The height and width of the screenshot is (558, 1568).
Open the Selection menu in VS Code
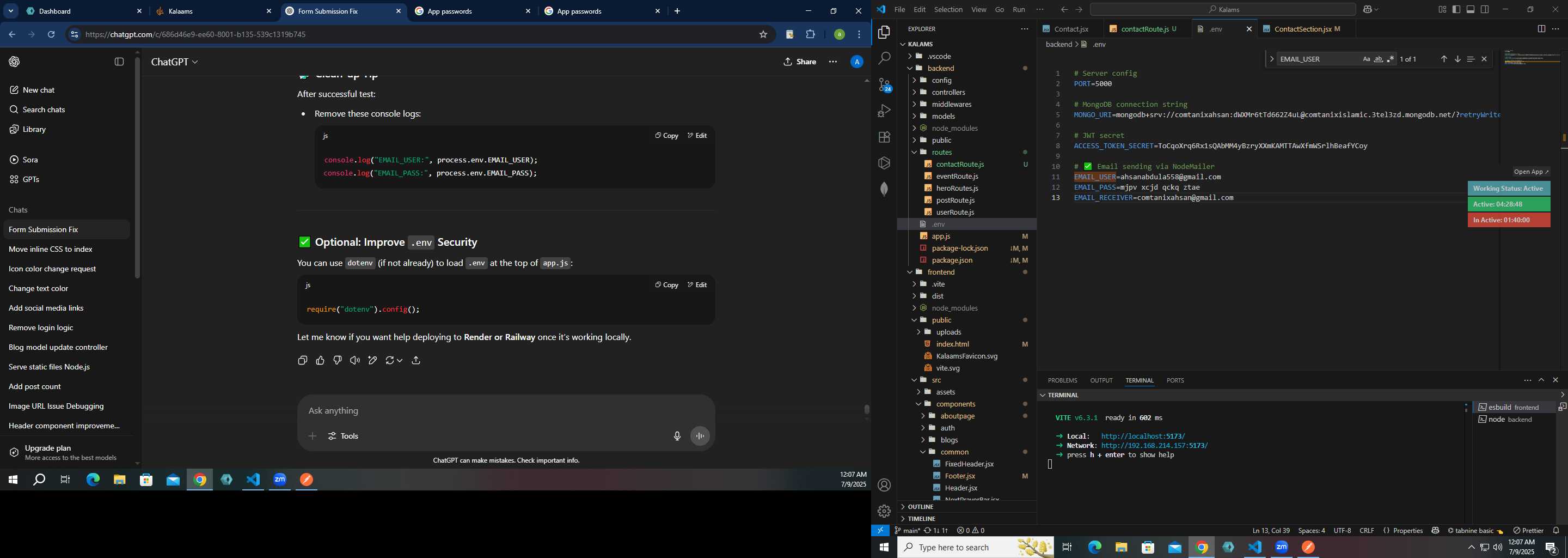[x=948, y=10]
